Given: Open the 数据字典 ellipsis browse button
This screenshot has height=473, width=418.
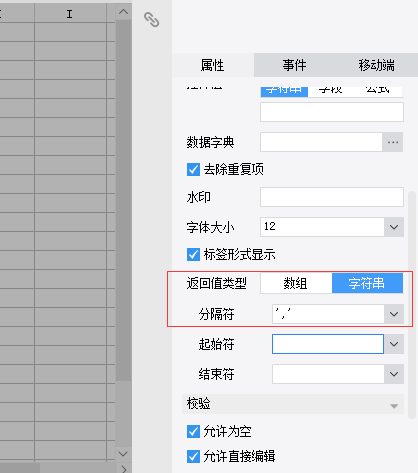Looking at the screenshot, I should (393, 142).
